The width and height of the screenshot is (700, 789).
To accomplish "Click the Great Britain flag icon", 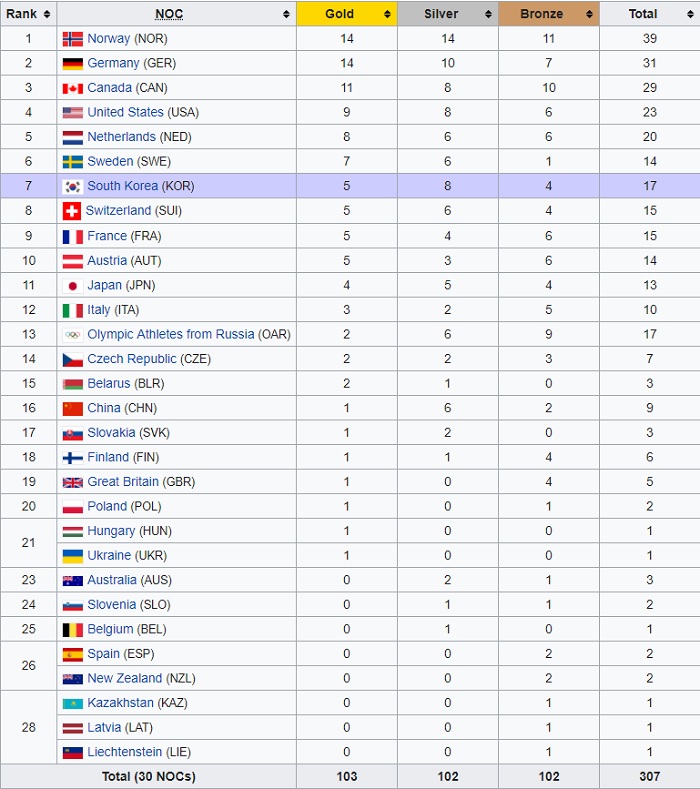I will pos(72,482).
